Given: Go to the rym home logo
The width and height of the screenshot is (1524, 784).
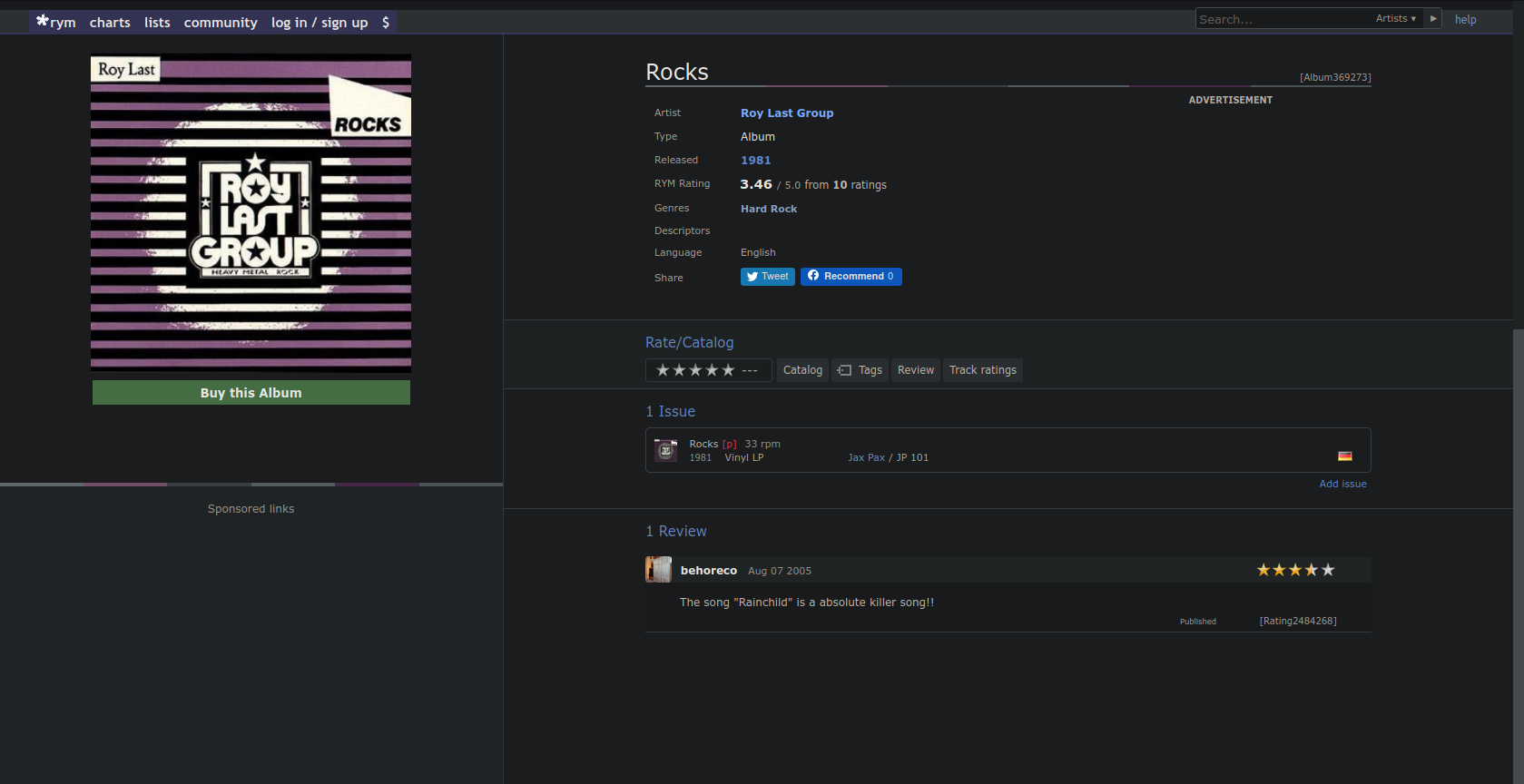Looking at the screenshot, I should click(x=55, y=22).
